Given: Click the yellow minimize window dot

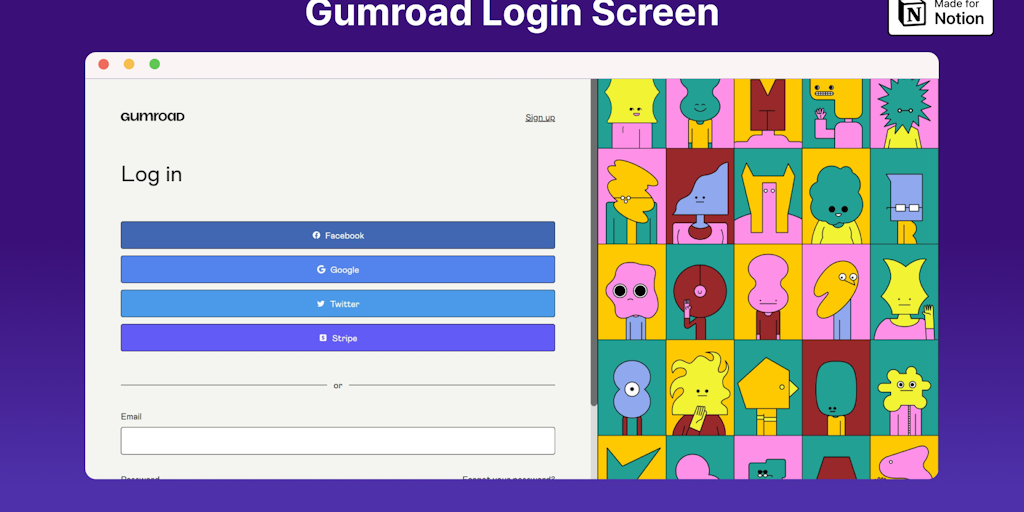Looking at the screenshot, I should click(x=129, y=64).
